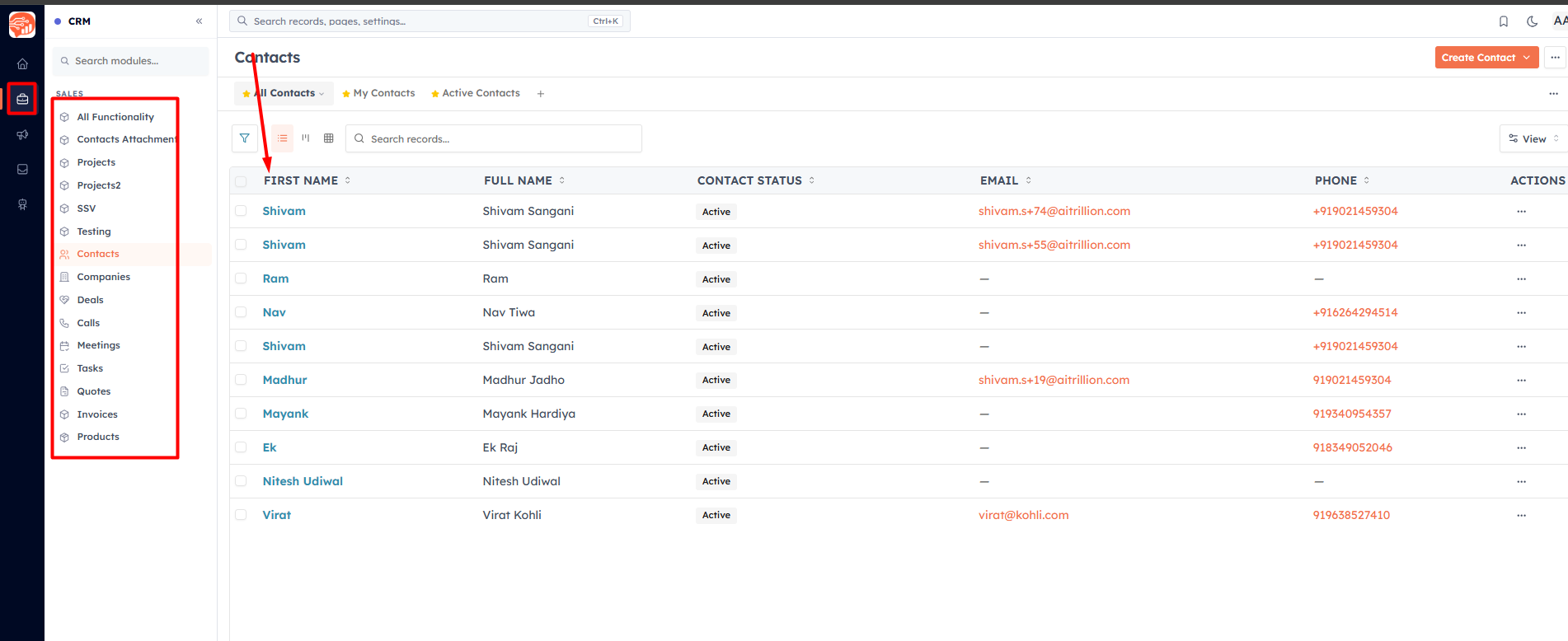Screen dimensions: 1568x641
Task: Open the Active Contacts tab
Action: point(476,93)
